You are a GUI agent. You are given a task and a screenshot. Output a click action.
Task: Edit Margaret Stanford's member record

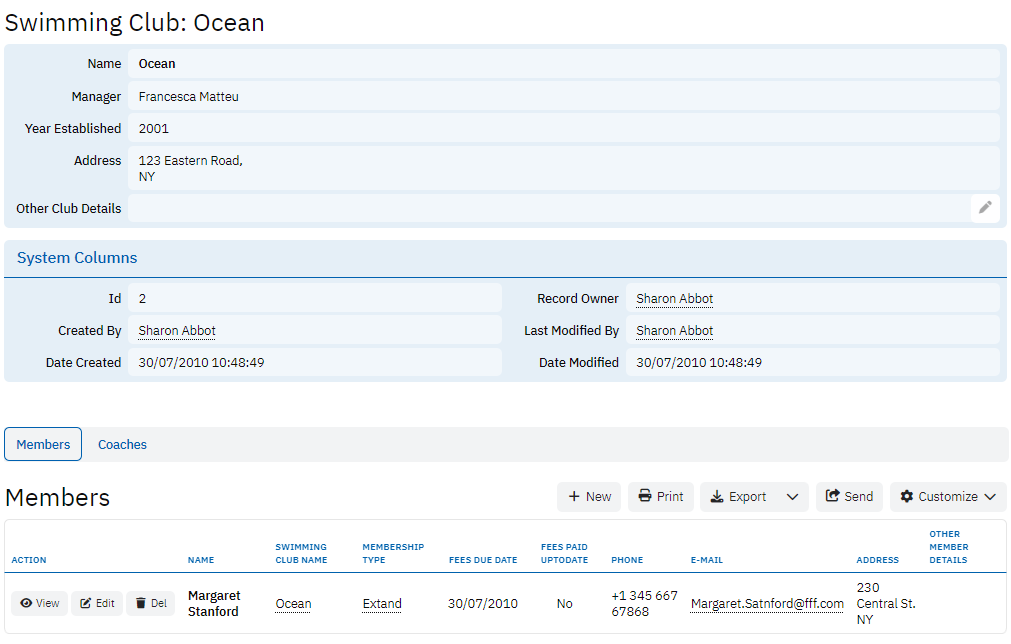click(x=97, y=603)
